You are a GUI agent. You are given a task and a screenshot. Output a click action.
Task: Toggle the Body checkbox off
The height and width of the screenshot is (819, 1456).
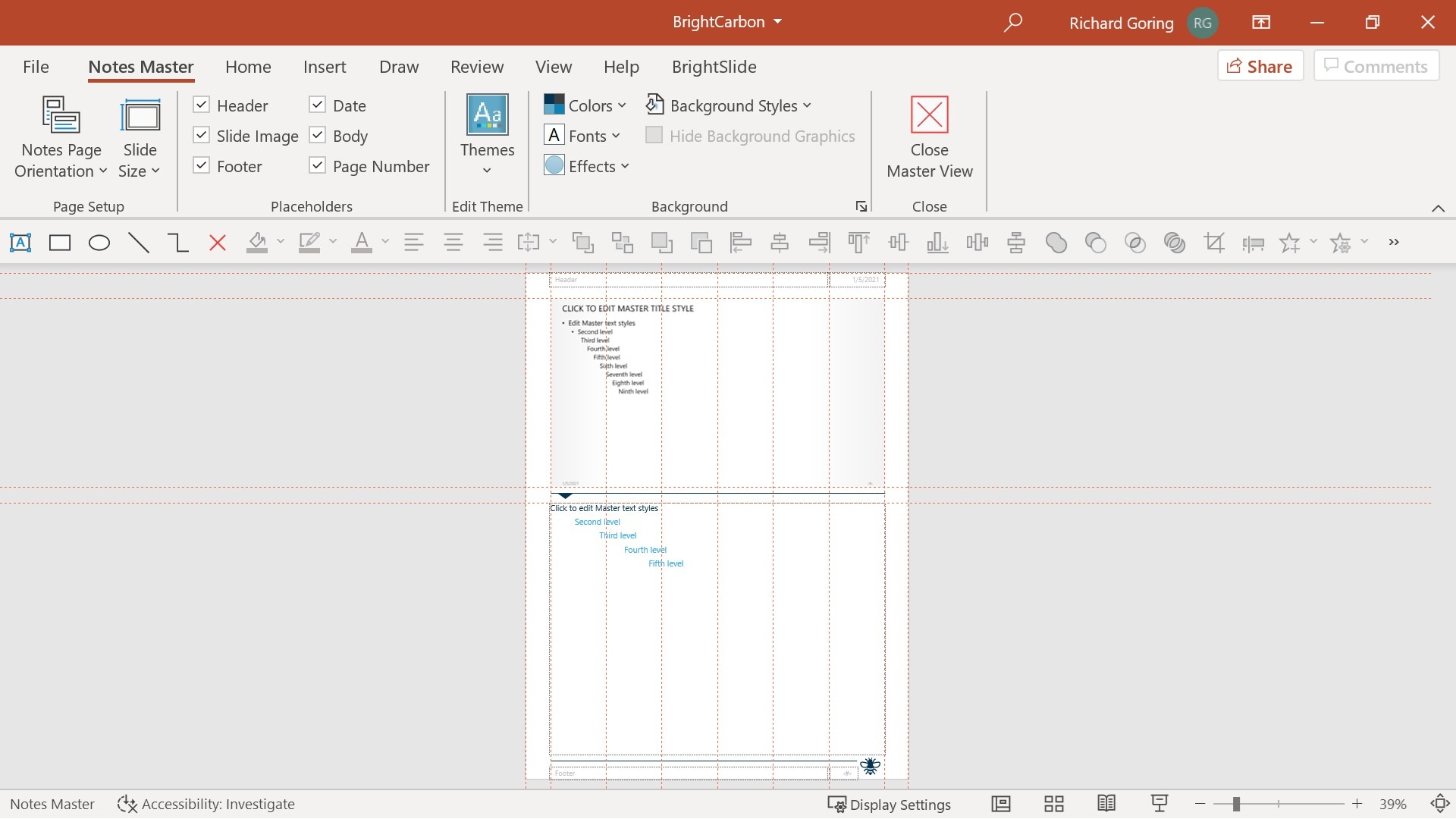click(317, 135)
